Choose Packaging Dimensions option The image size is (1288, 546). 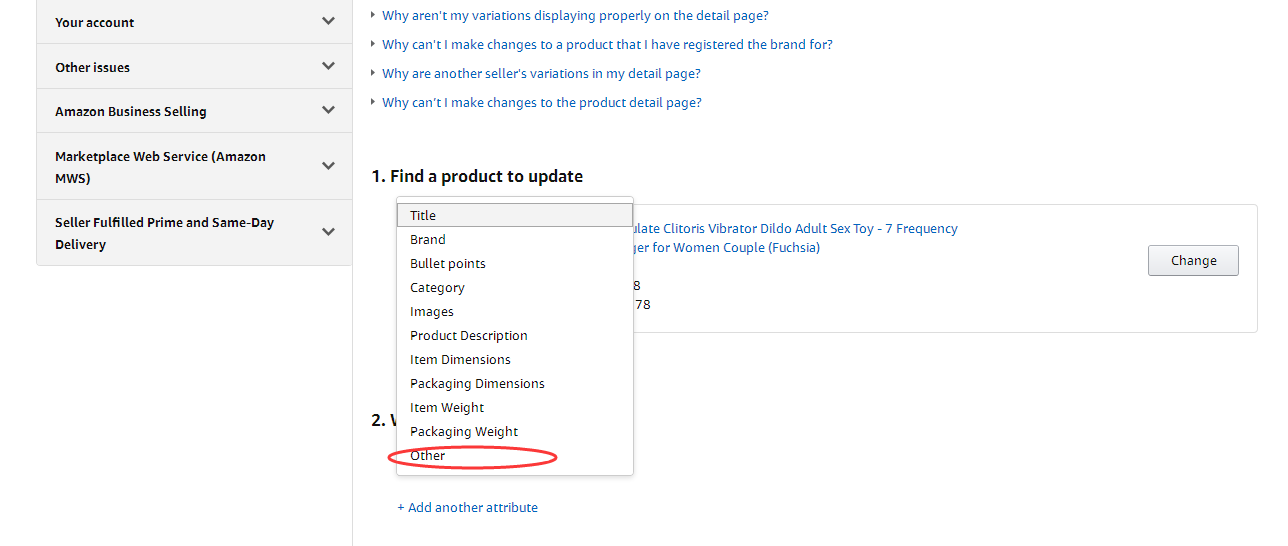coord(477,383)
